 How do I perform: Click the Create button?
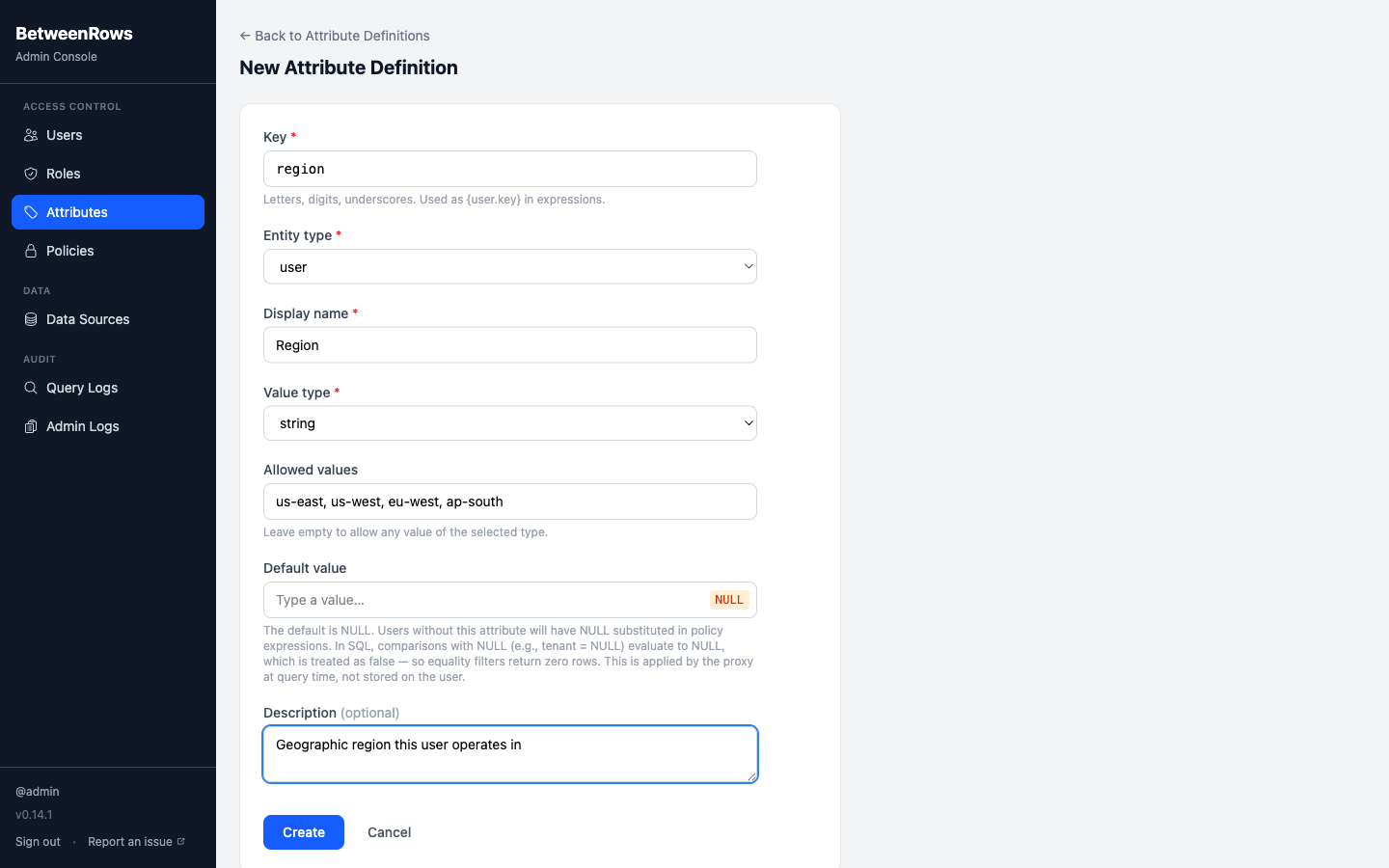point(303,832)
